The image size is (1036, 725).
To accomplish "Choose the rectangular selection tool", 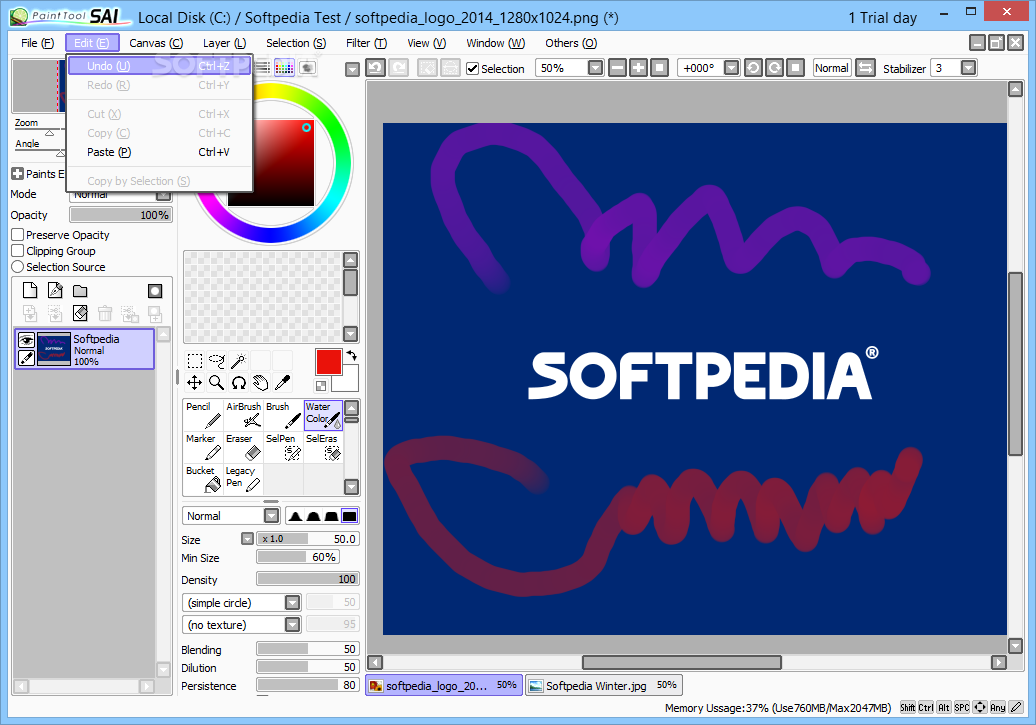I will pos(194,361).
